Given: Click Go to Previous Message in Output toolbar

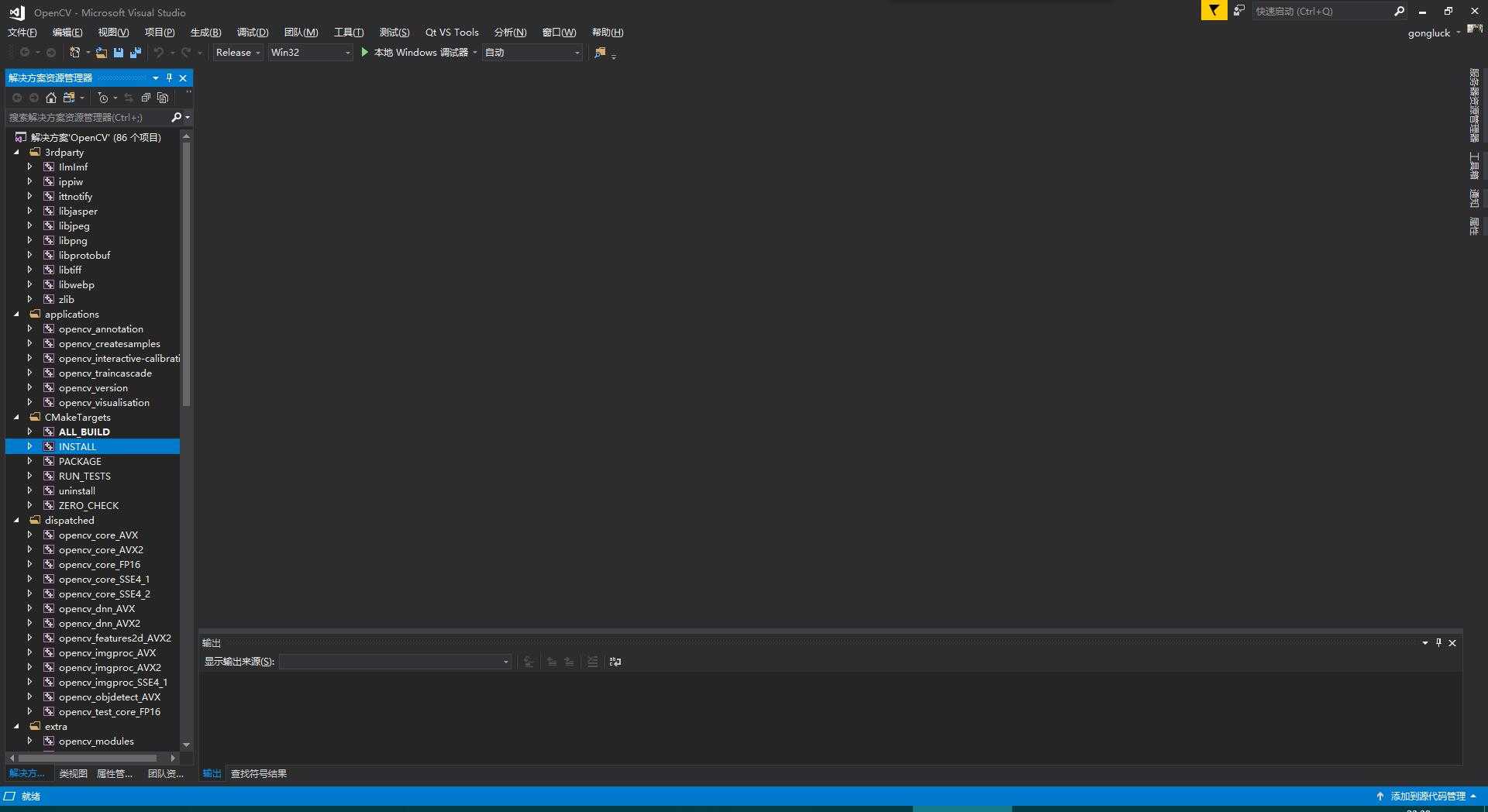Looking at the screenshot, I should click(x=552, y=662).
